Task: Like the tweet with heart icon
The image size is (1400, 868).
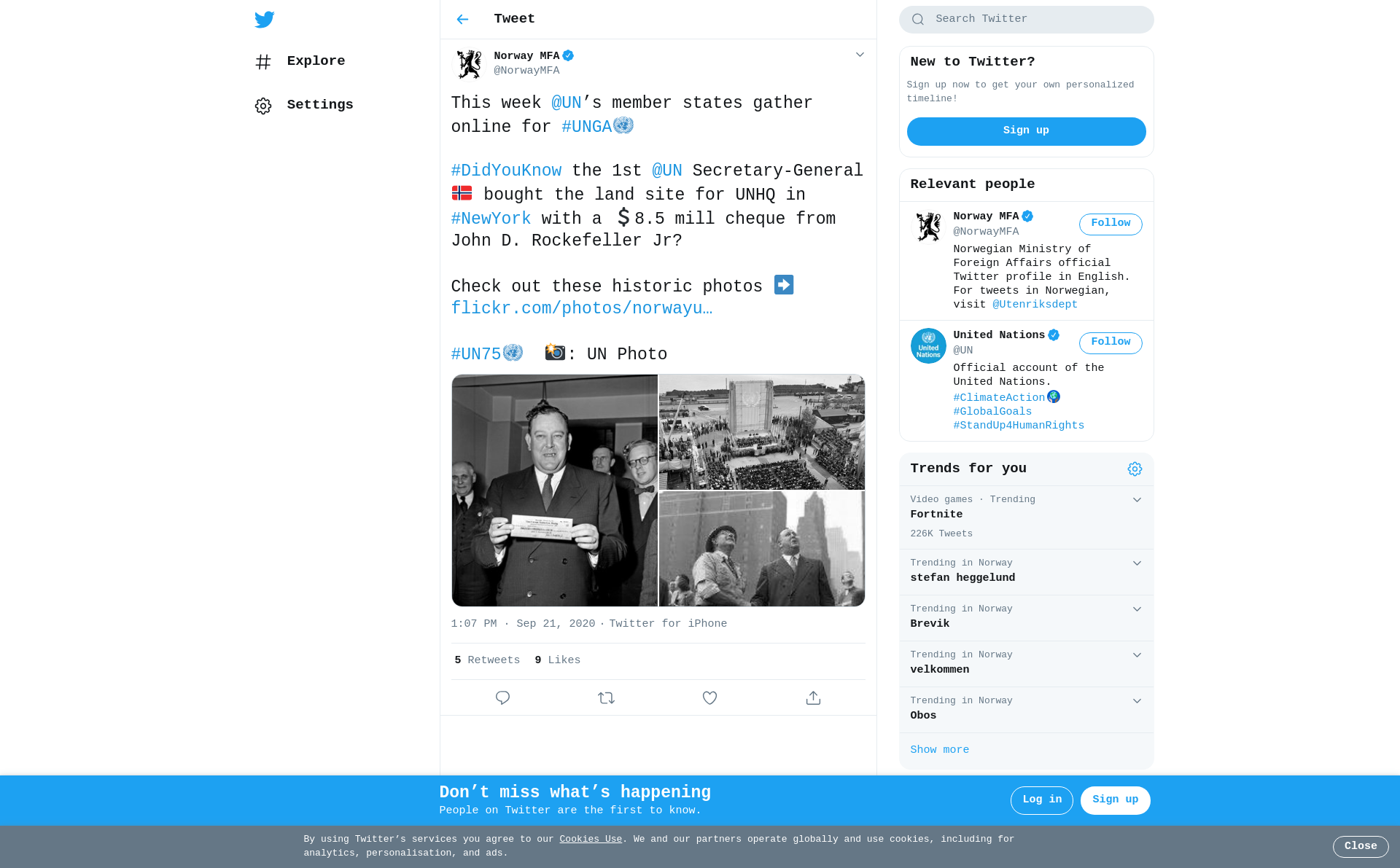Action: (709, 698)
